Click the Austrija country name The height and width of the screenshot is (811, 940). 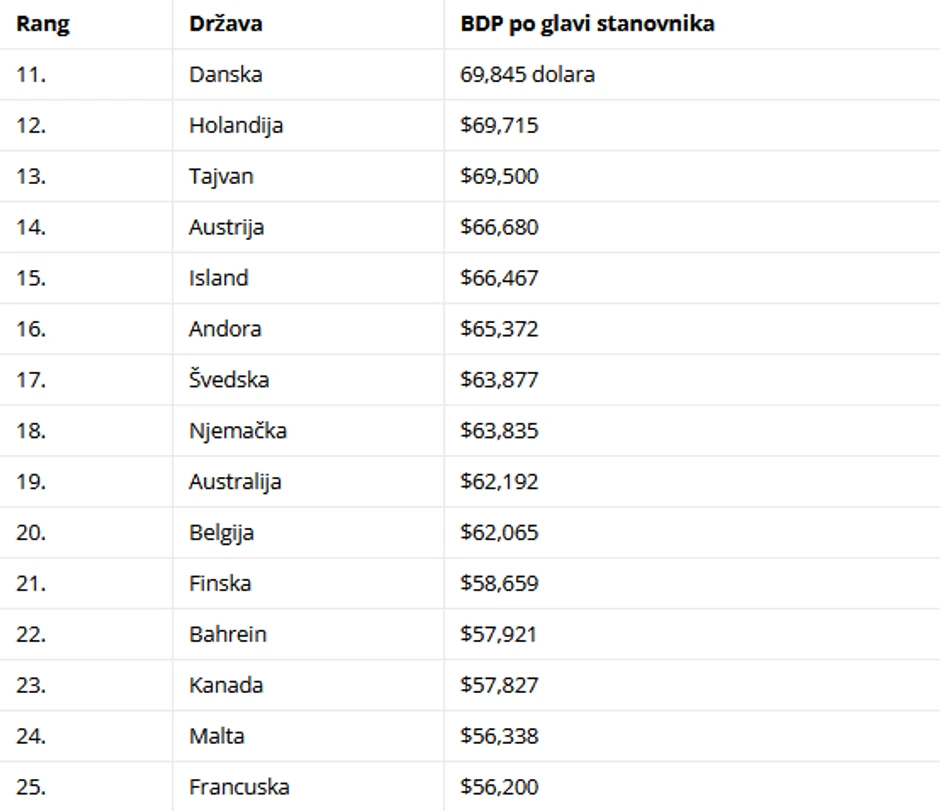pos(227,227)
